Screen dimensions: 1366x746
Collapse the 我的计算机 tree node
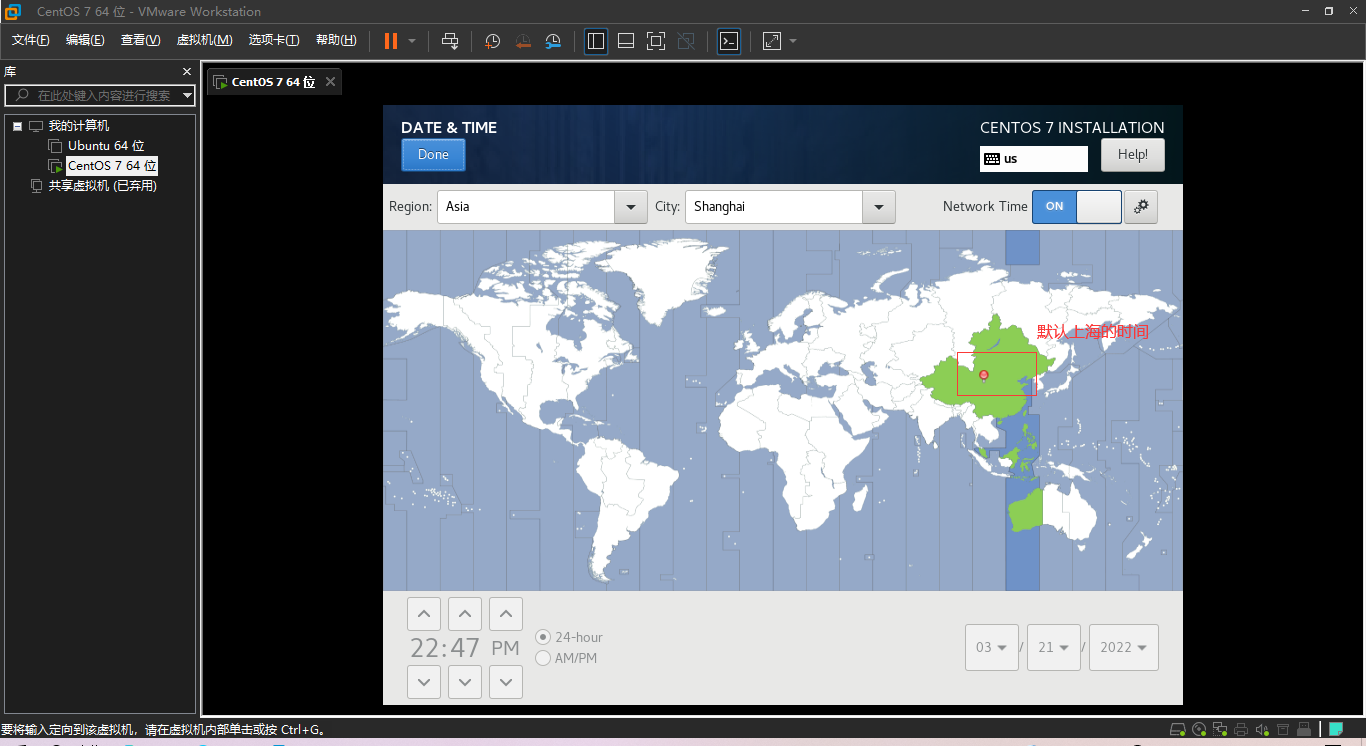click(17, 126)
